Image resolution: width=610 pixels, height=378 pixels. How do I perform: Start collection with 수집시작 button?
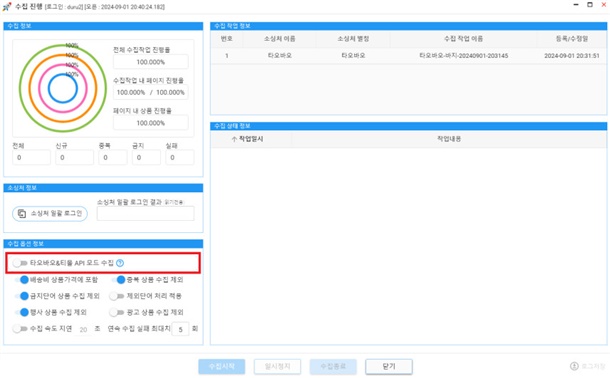[x=222, y=366]
